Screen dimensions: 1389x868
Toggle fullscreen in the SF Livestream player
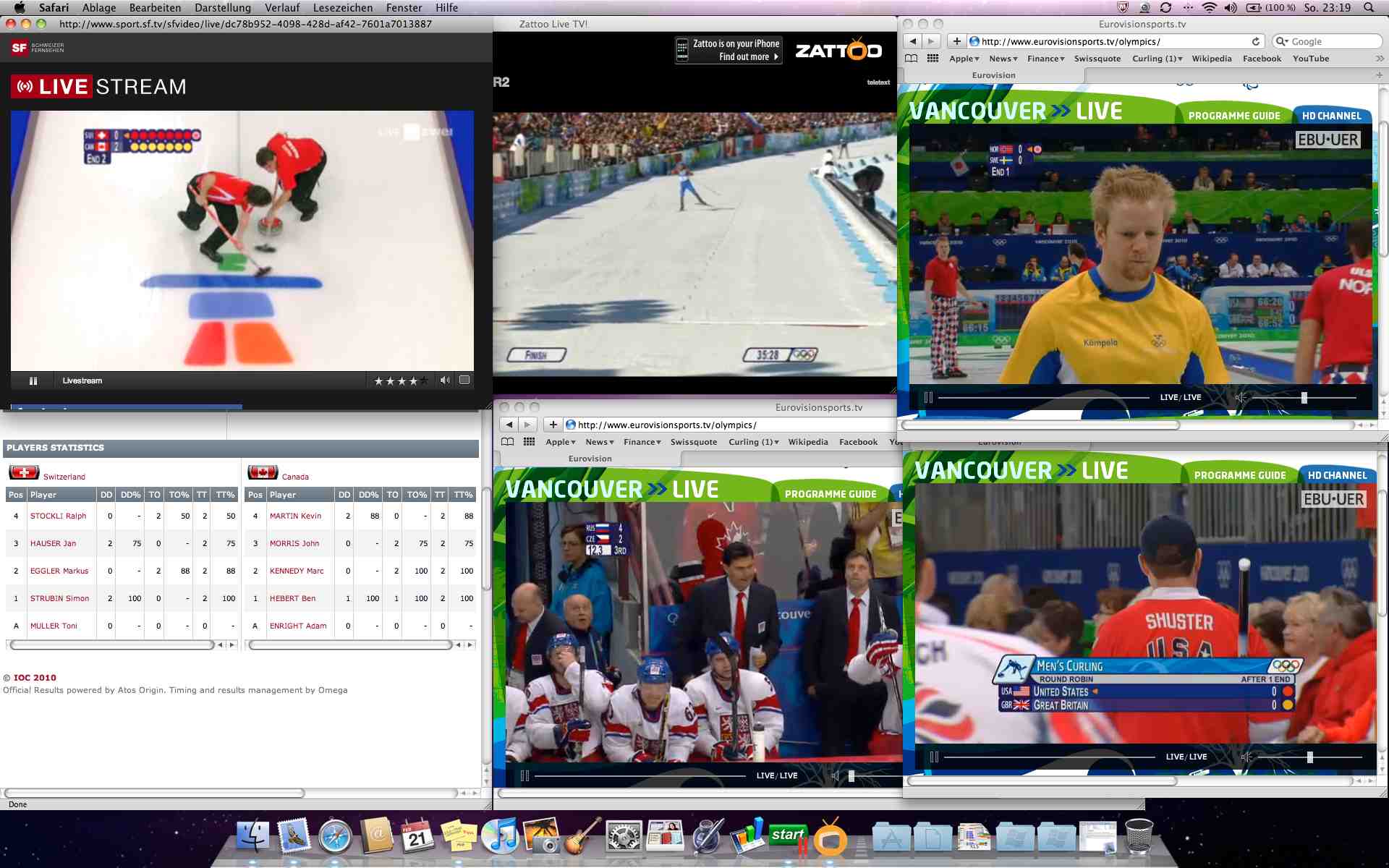[464, 380]
